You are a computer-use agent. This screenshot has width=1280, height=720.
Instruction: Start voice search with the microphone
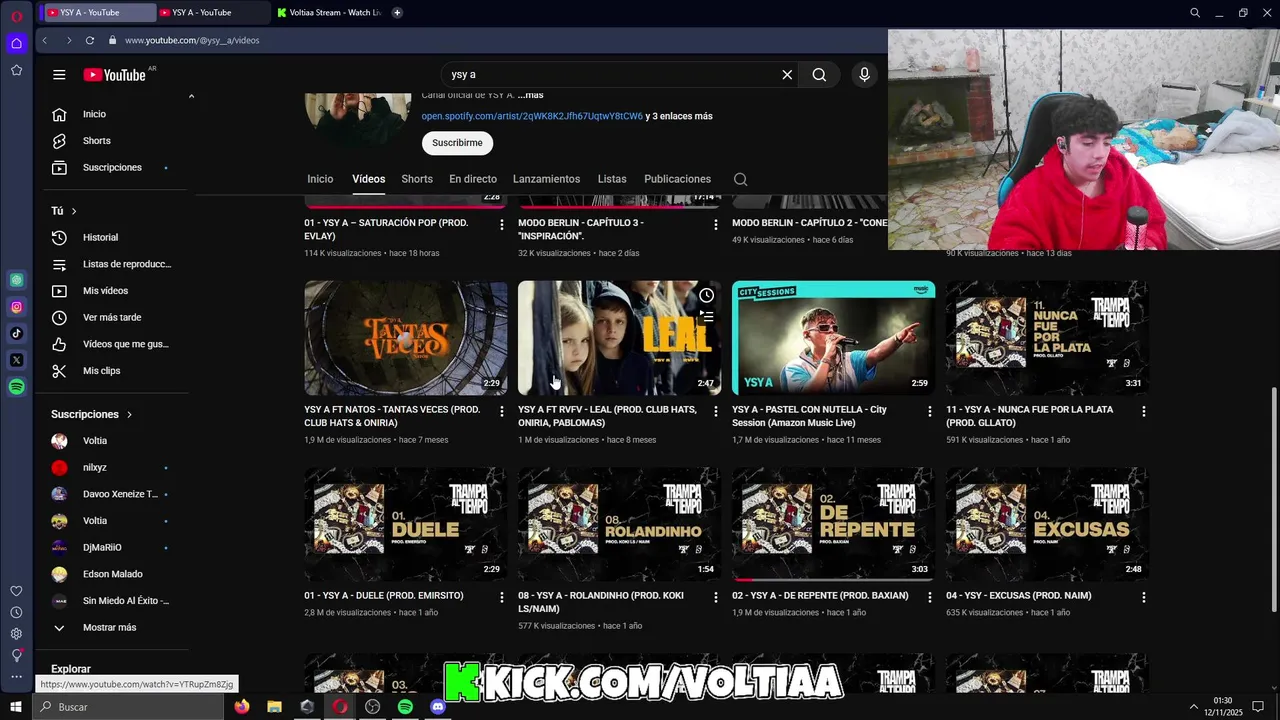coord(865,75)
